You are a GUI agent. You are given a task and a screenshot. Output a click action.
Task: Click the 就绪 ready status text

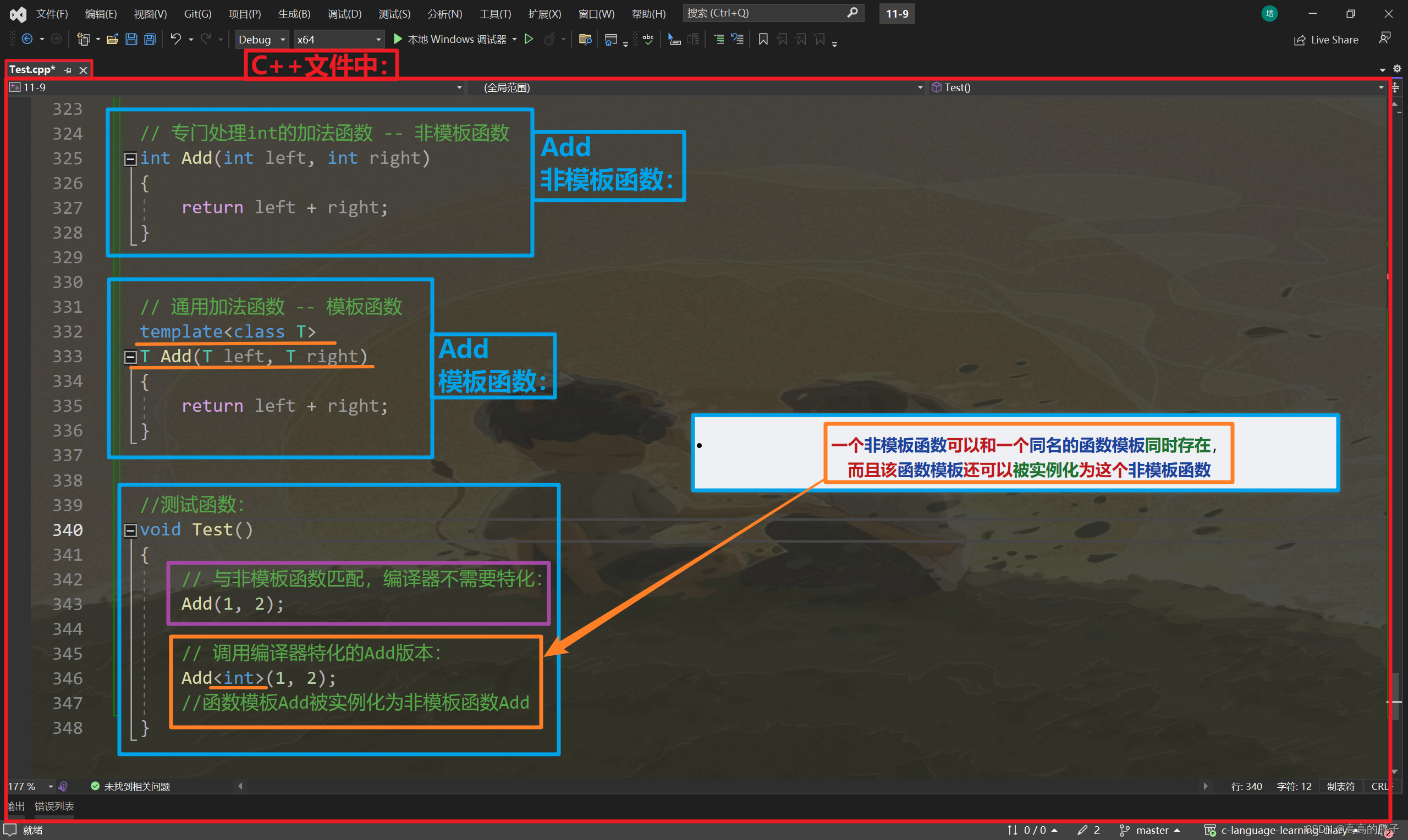pyautogui.click(x=33, y=830)
